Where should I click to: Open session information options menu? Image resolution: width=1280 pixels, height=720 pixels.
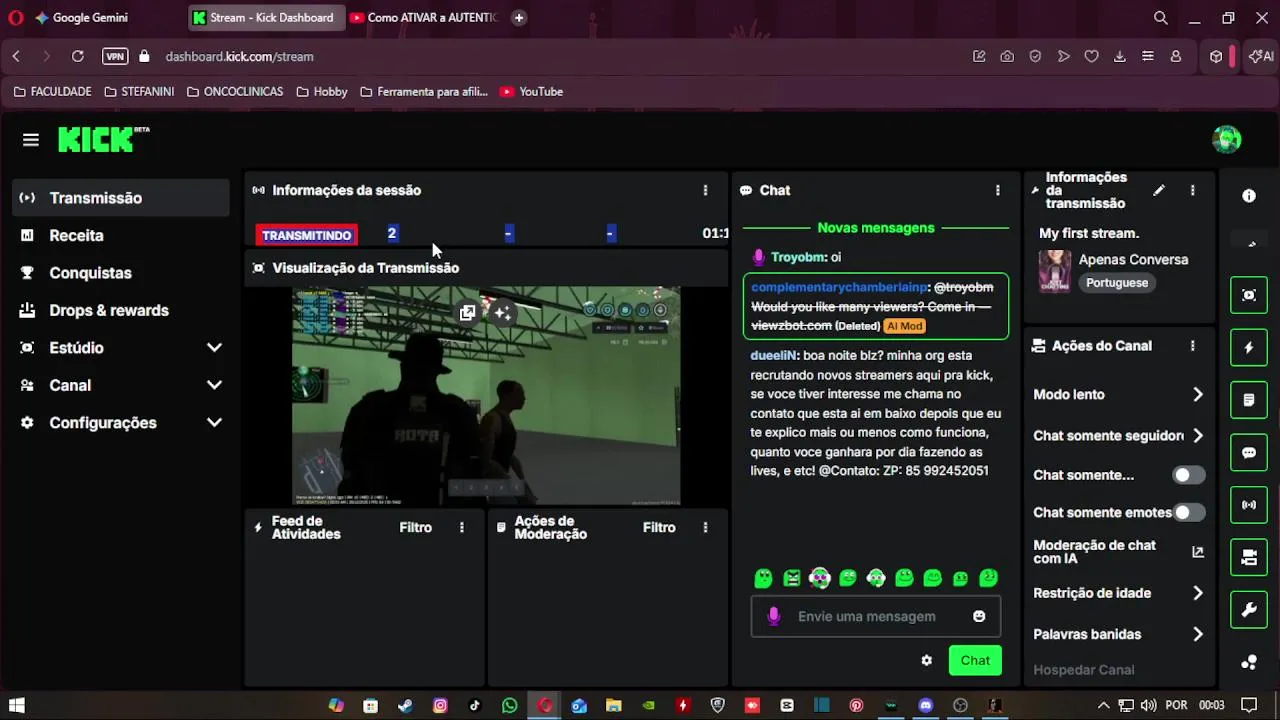[705, 190]
